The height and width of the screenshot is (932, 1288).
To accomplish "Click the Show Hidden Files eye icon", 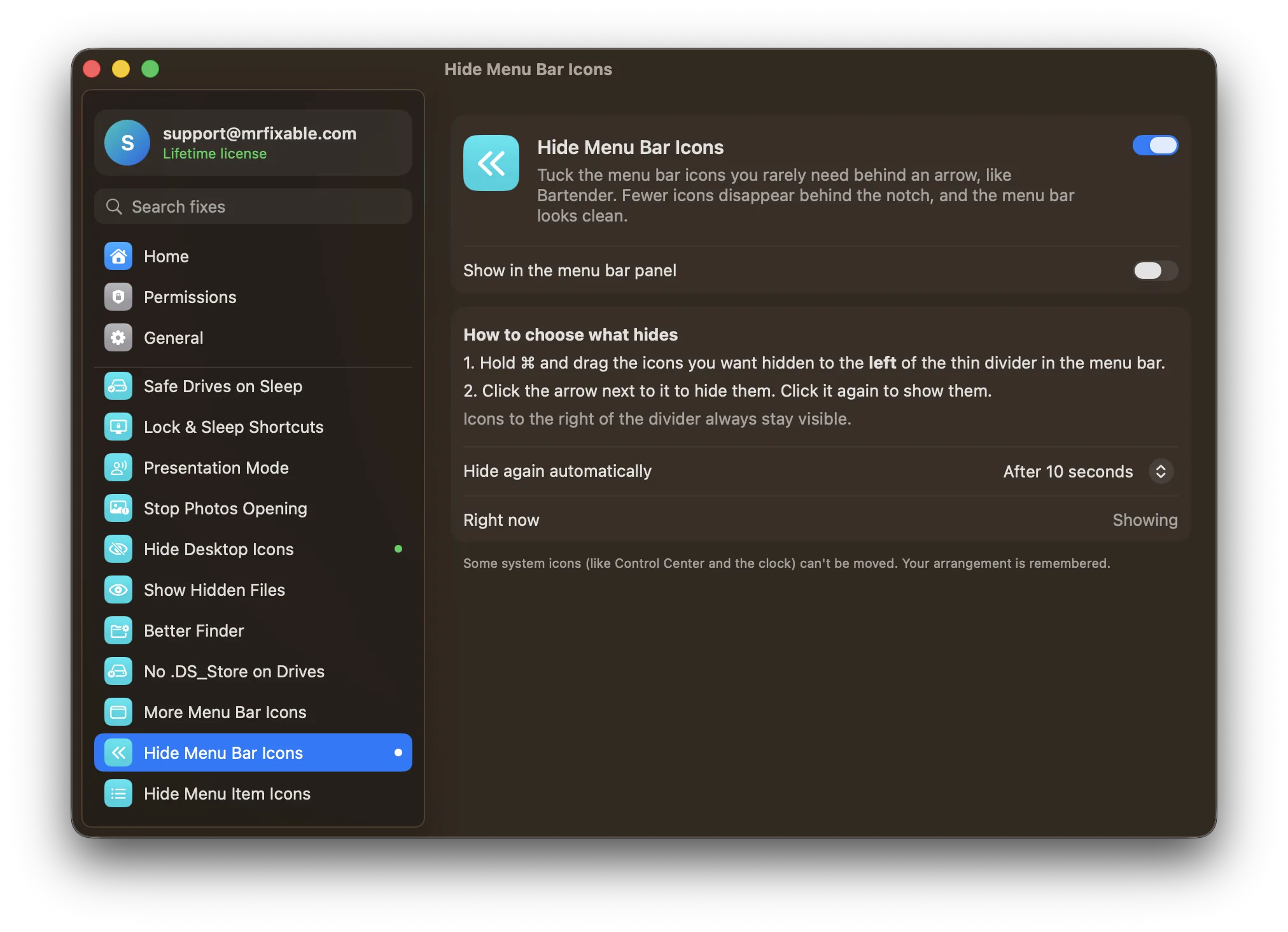I will tap(118, 590).
